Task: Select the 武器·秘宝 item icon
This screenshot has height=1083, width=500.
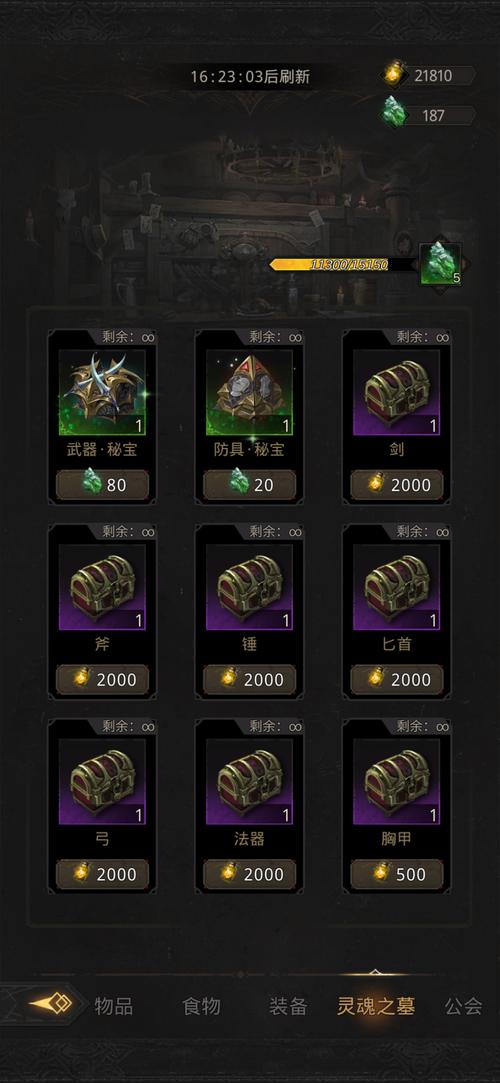Action: pos(102,392)
